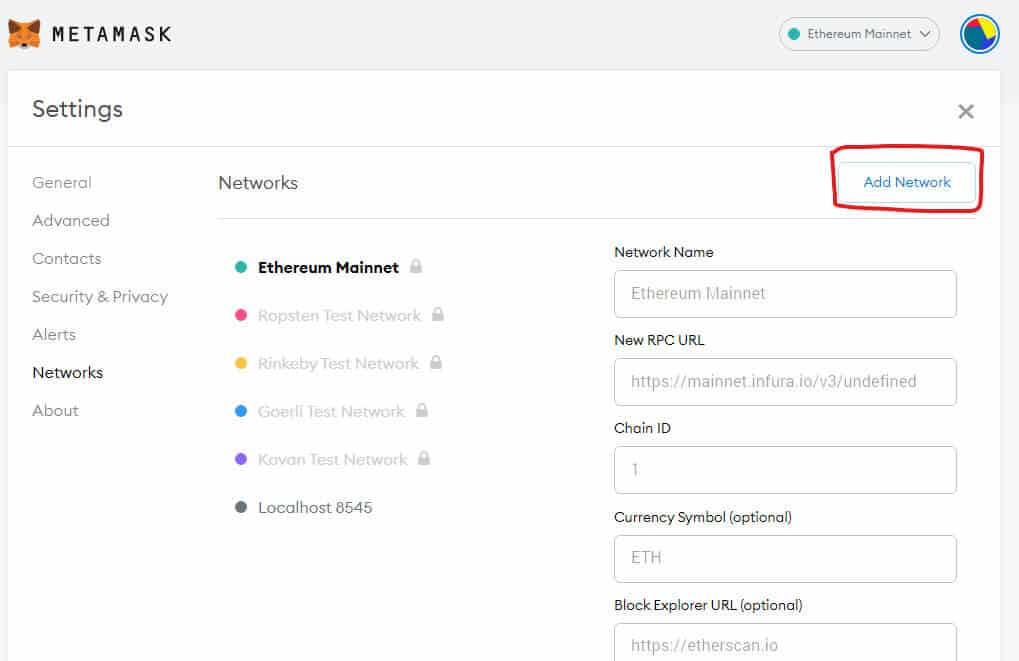Click the New RPC URL label

coord(659,340)
